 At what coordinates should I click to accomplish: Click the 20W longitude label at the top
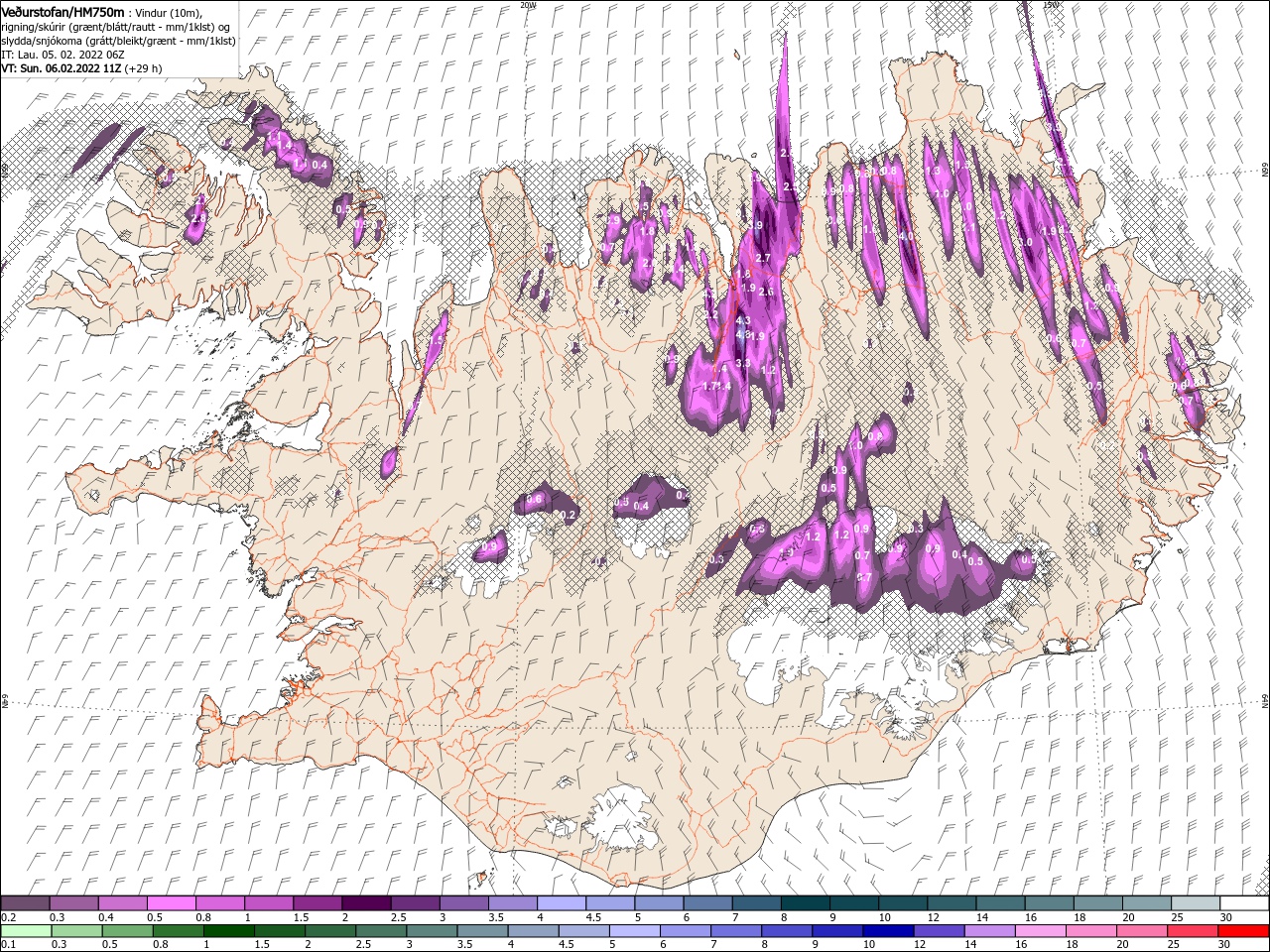(528, 5)
